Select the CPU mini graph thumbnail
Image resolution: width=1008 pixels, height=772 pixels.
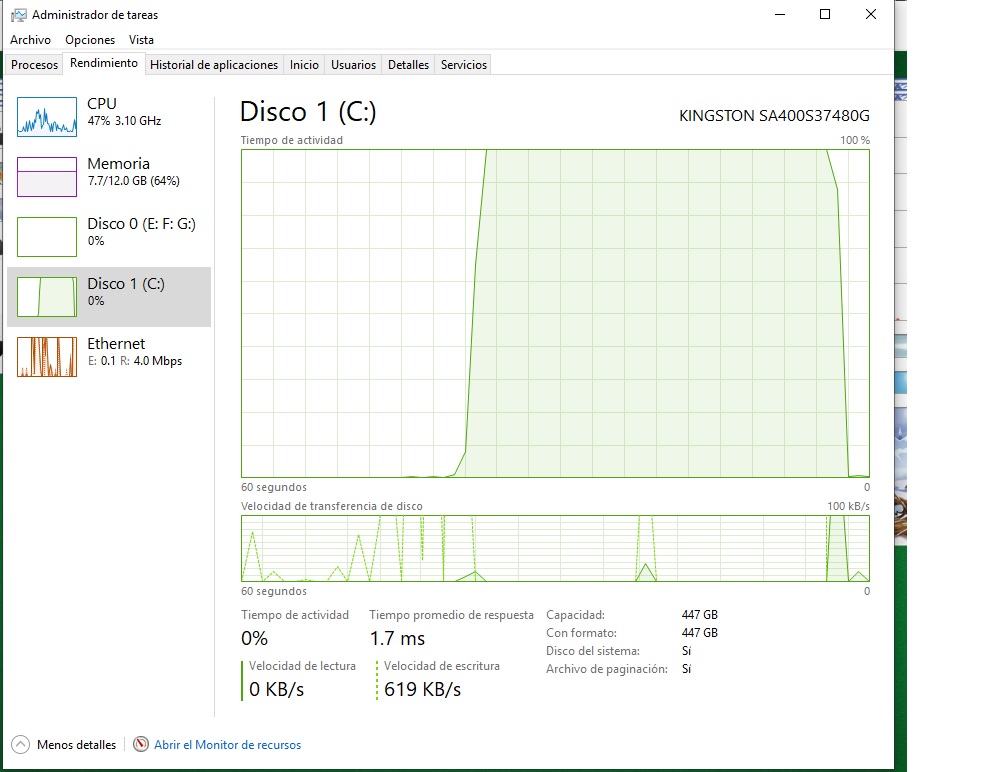[x=47, y=117]
